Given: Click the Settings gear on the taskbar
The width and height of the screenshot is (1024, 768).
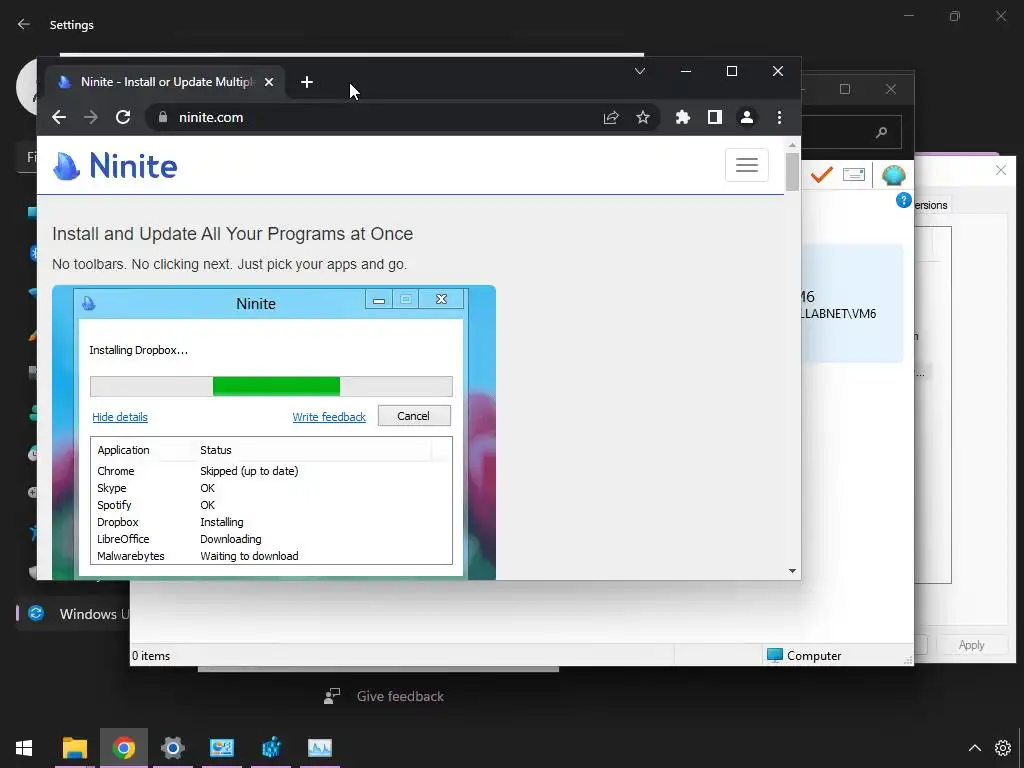Looking at the screenshot, I should [x=172, y=748].
